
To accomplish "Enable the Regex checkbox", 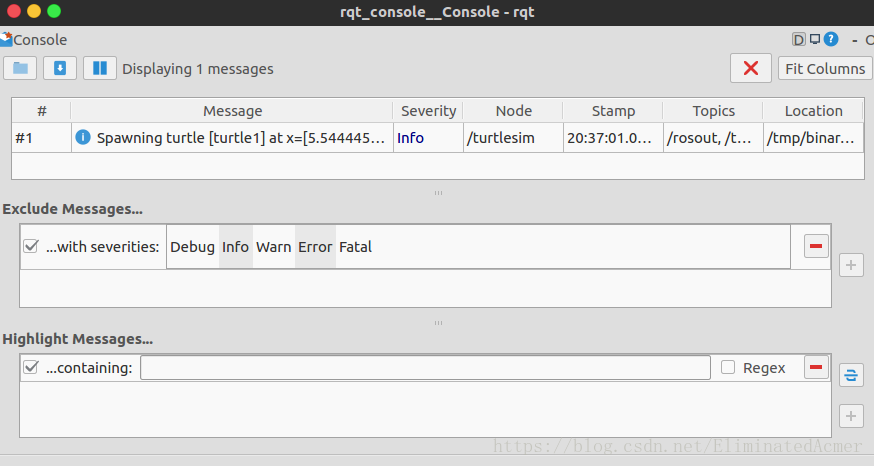I will coord(728,367).
